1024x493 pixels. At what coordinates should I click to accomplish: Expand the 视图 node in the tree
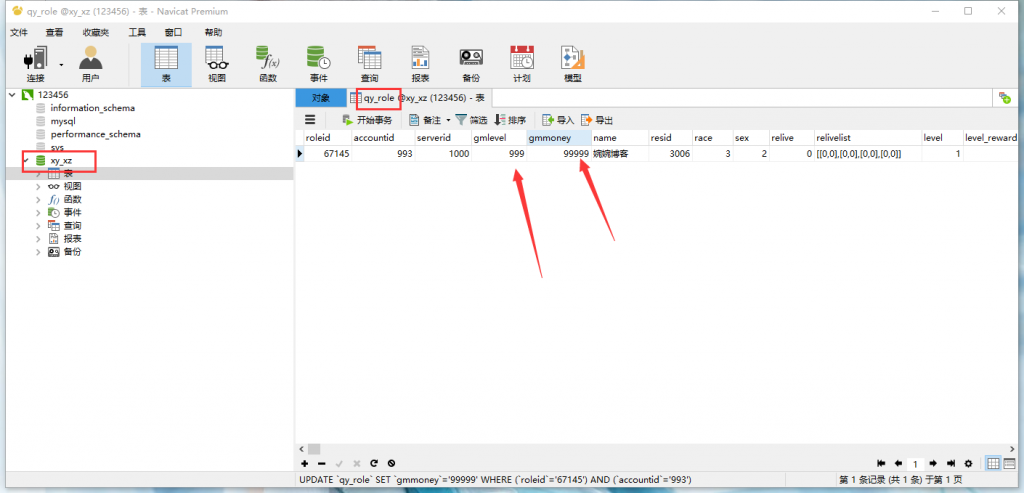[x=38, y=186]
